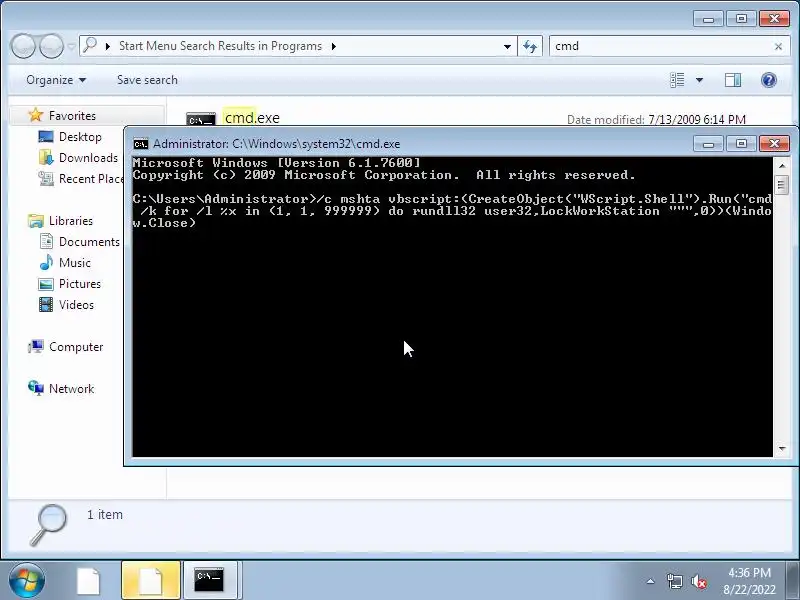
Task: Click the cmd window scroll up arrow
Action: 782,166
